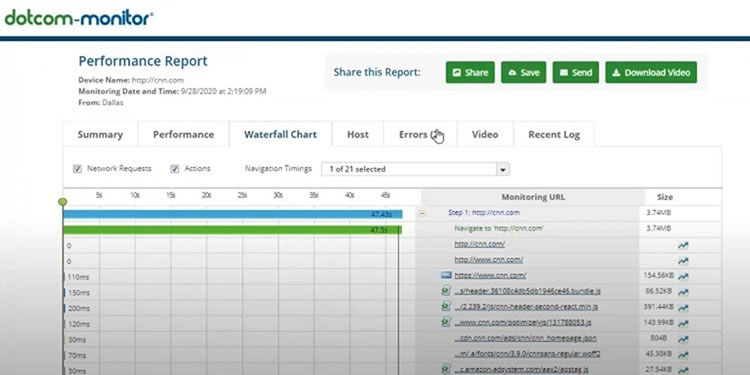Open chart icon beside 391.44KB size
The width and height of the screenshot is (750, 375).
click(x=683, y=308)
